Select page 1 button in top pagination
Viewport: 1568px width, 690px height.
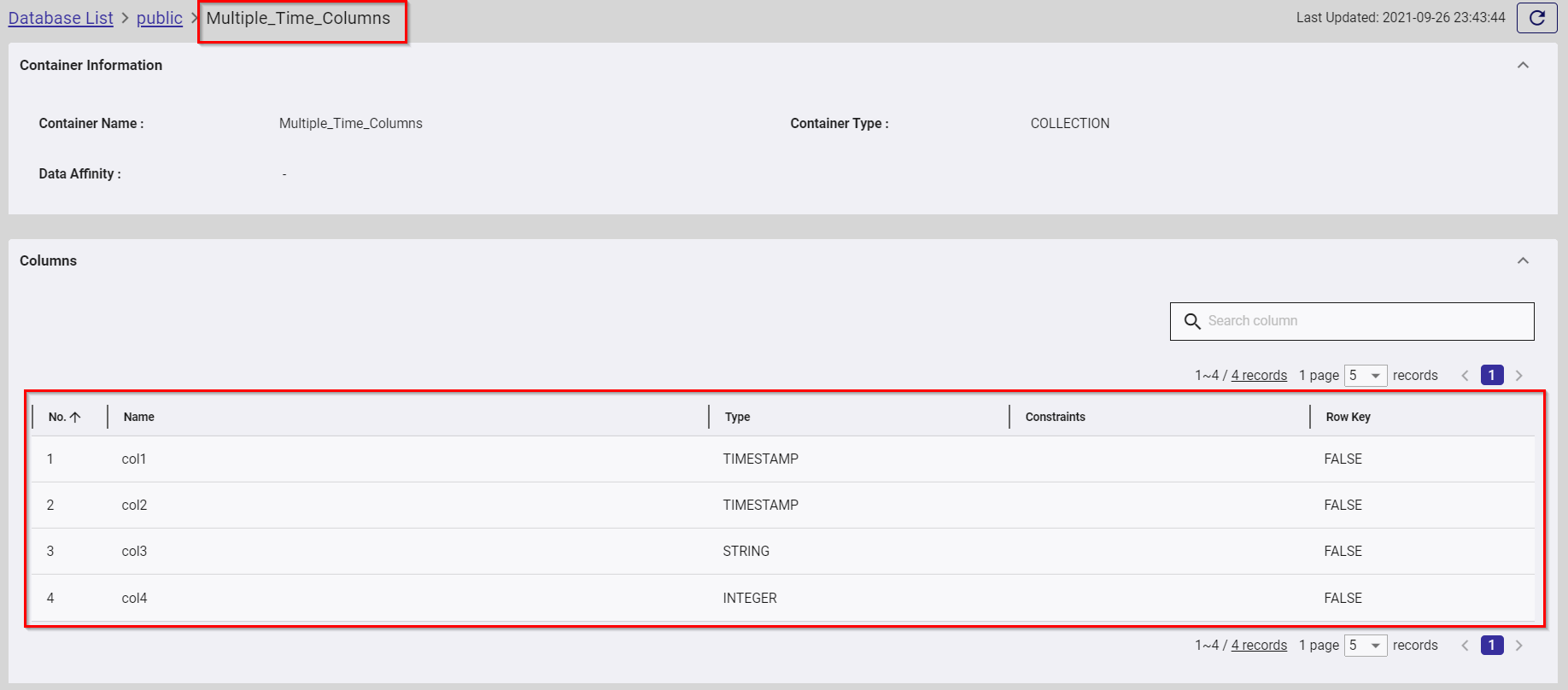coord(1491,376)
